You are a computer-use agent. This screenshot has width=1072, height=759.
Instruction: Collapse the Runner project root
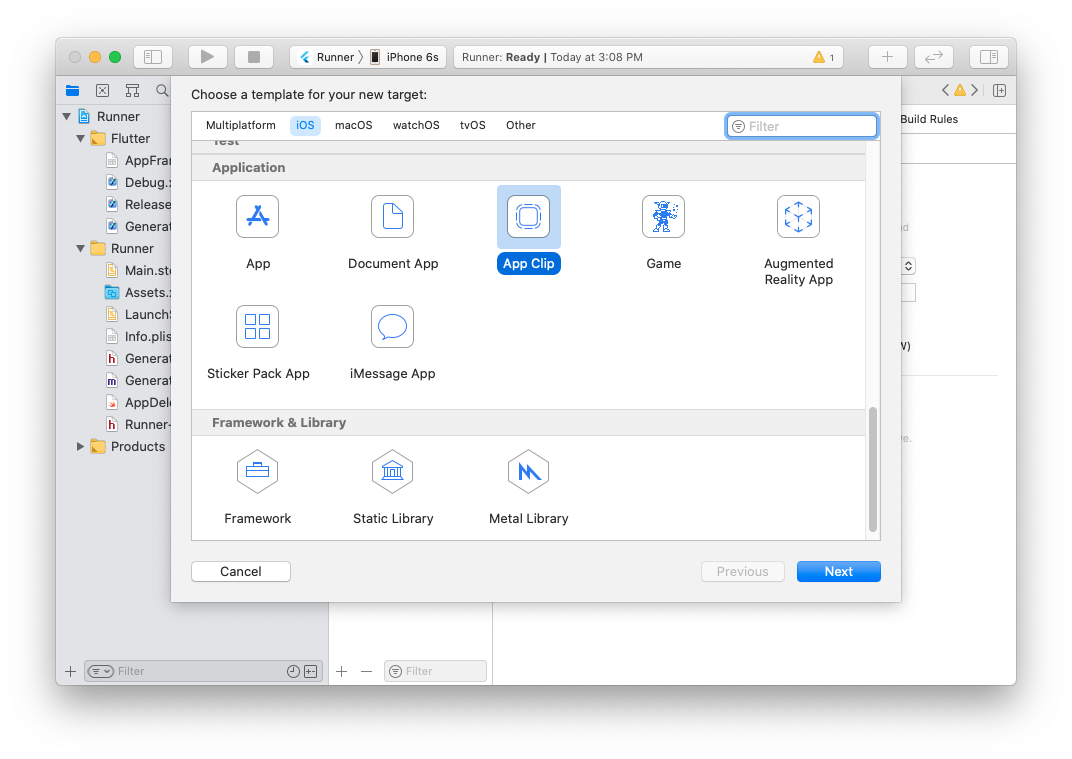coord(67,117)
